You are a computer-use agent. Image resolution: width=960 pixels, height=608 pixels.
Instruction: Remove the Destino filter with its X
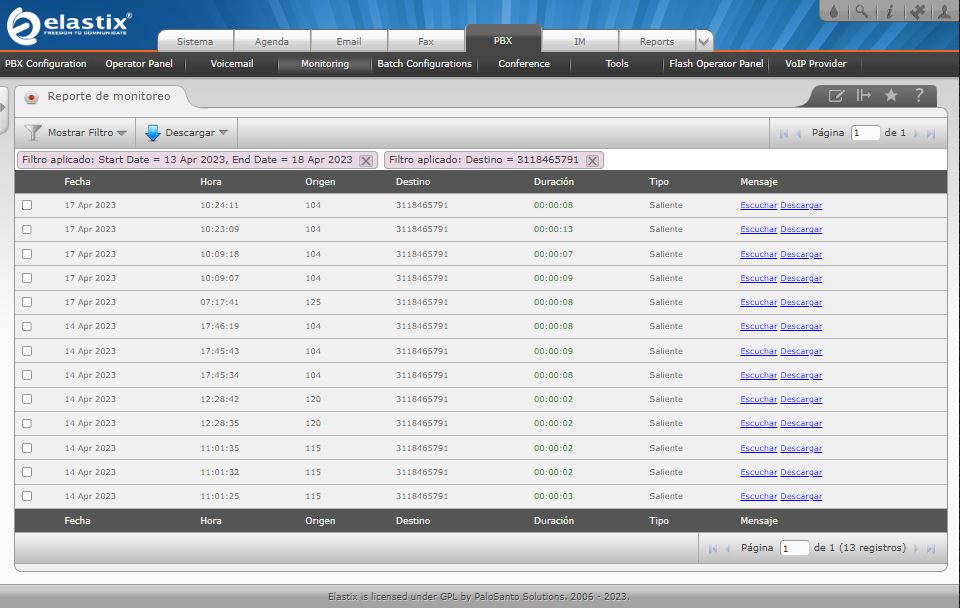pos(592,160)
